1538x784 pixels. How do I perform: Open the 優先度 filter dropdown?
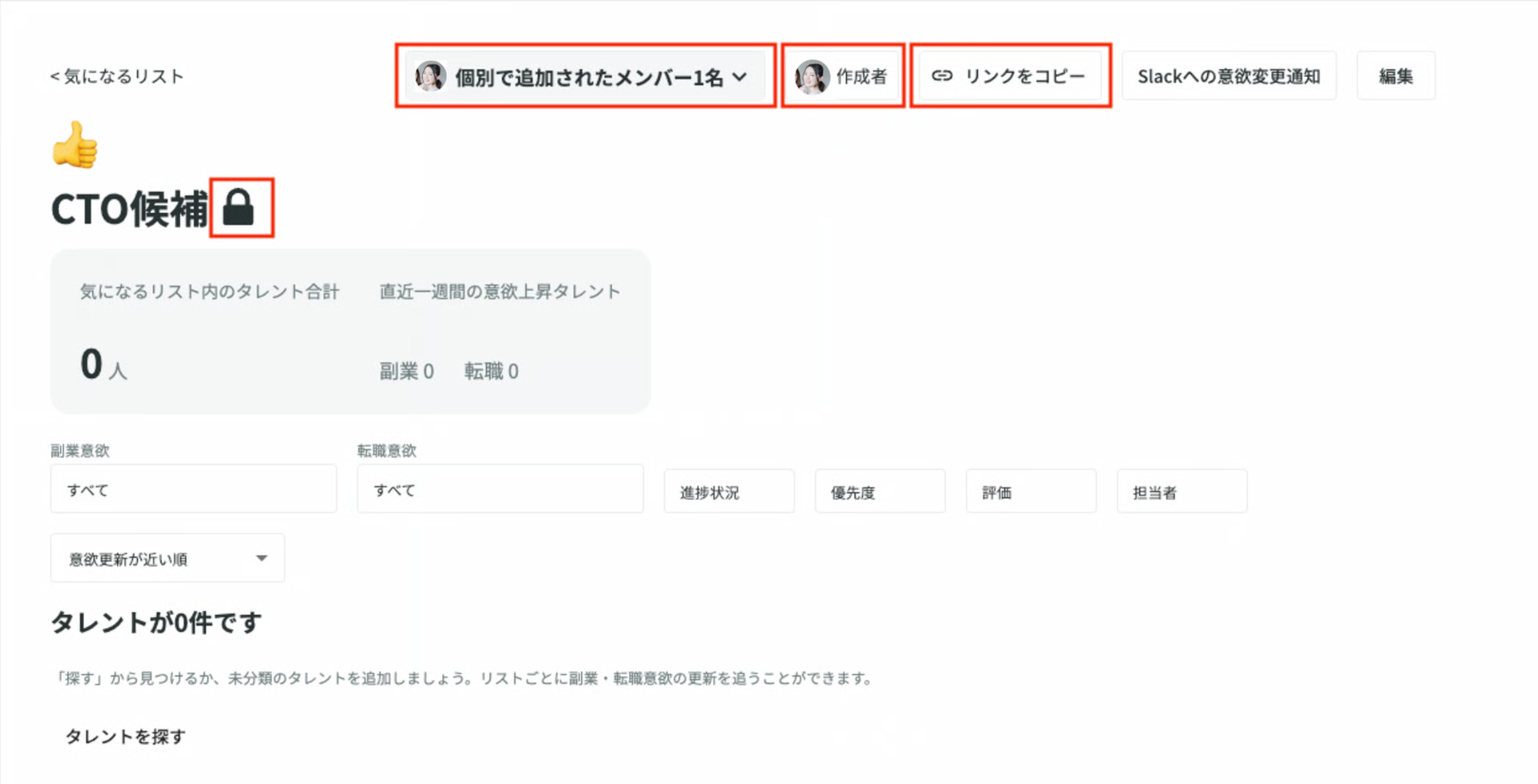(x=879, y=491)
